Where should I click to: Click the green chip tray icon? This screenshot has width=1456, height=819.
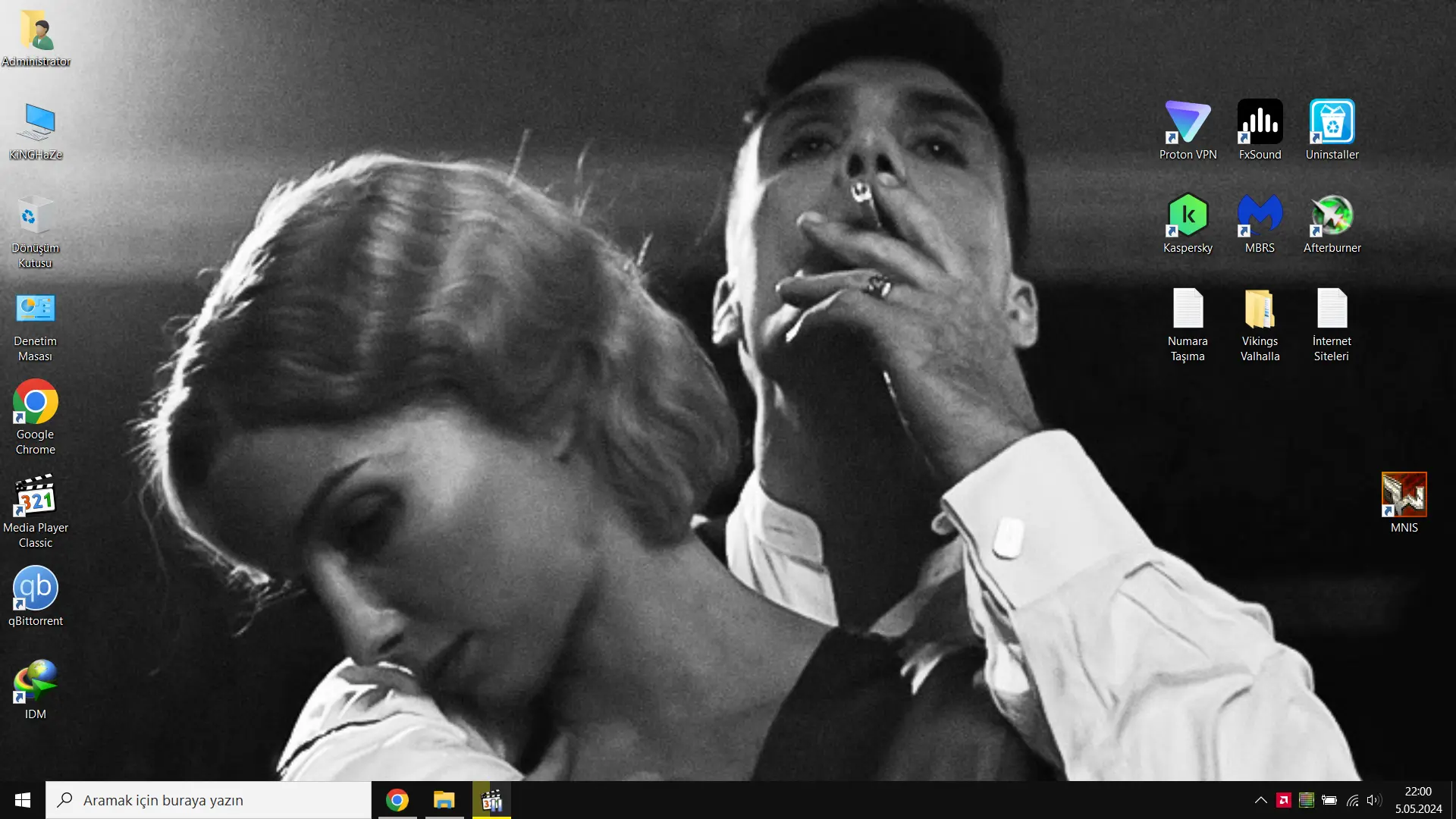coord(1307,800)
